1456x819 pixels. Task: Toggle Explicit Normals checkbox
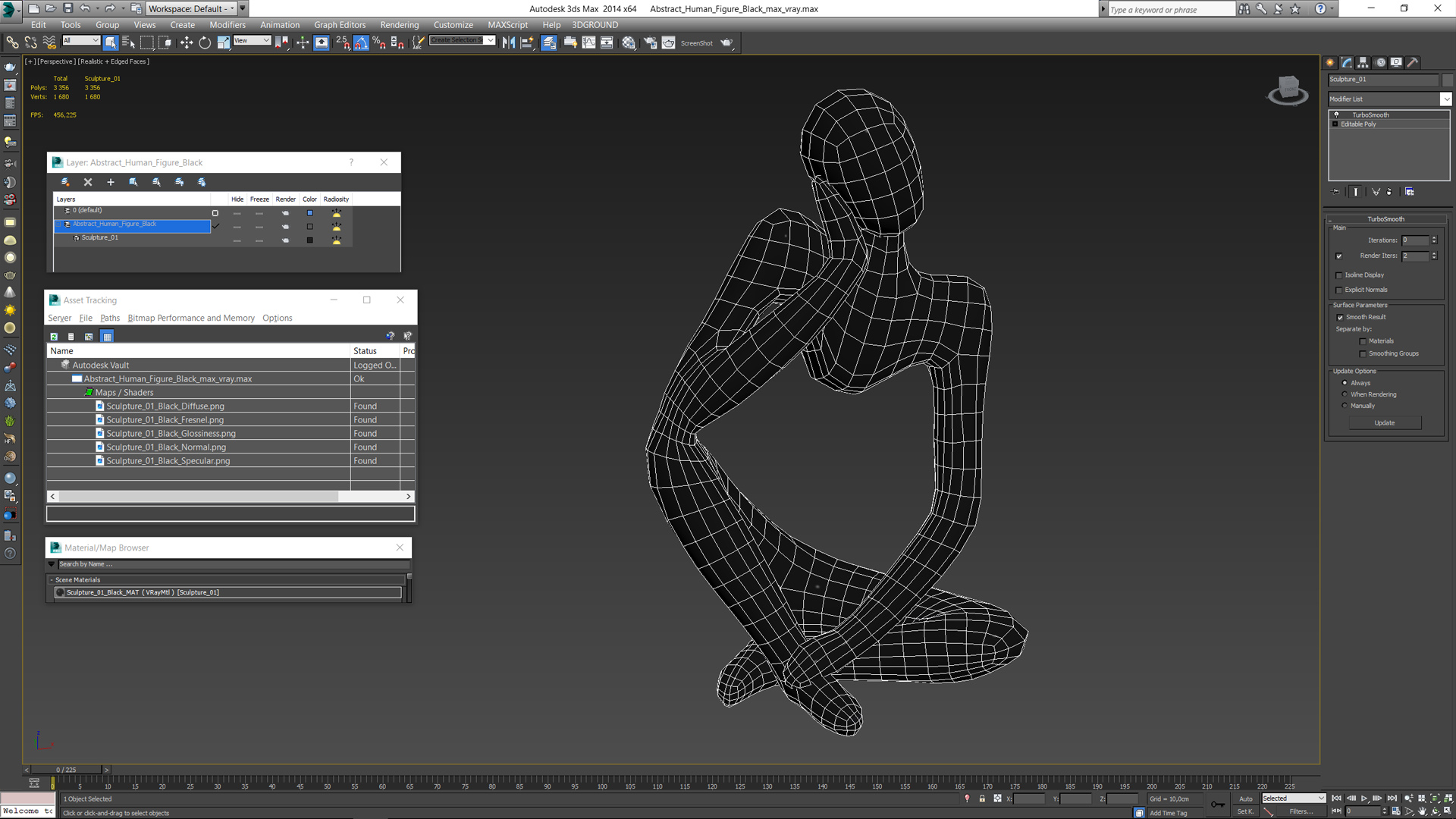point(1339,290)
